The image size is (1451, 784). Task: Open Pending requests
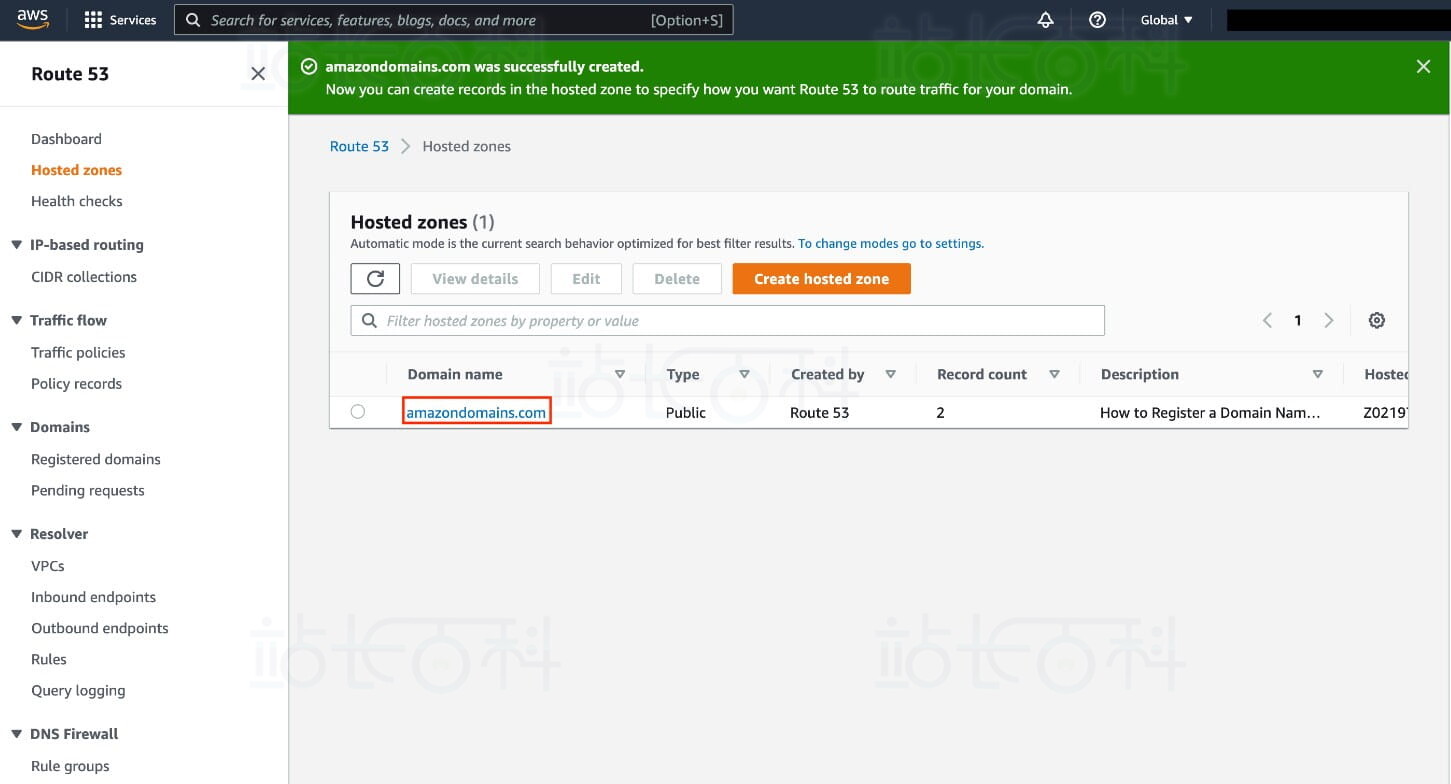88,491
